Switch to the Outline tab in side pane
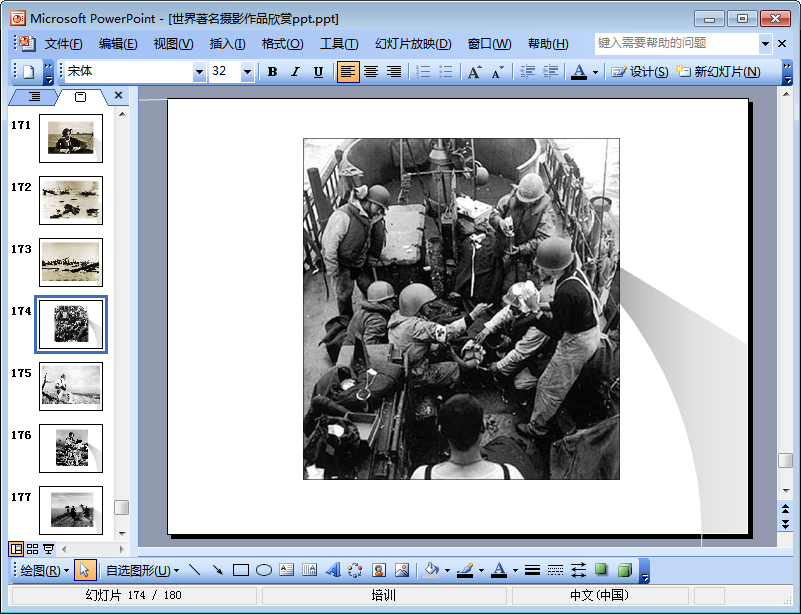Image resolution: width=801 pixels, height=614 pixels. pos(34,97)
